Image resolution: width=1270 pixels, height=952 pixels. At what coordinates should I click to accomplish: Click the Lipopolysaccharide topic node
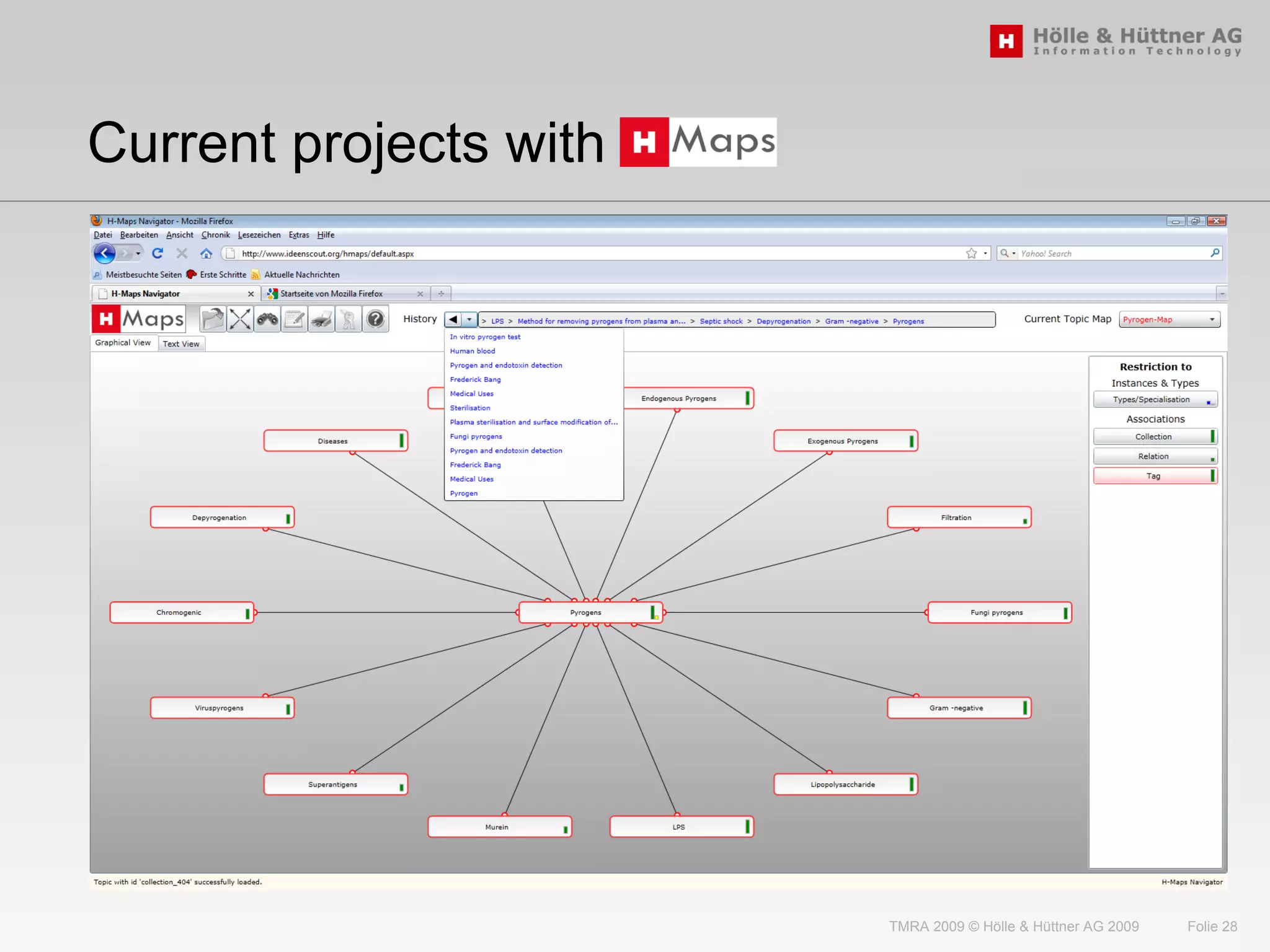pyautogui.click(x=846, y=785)
